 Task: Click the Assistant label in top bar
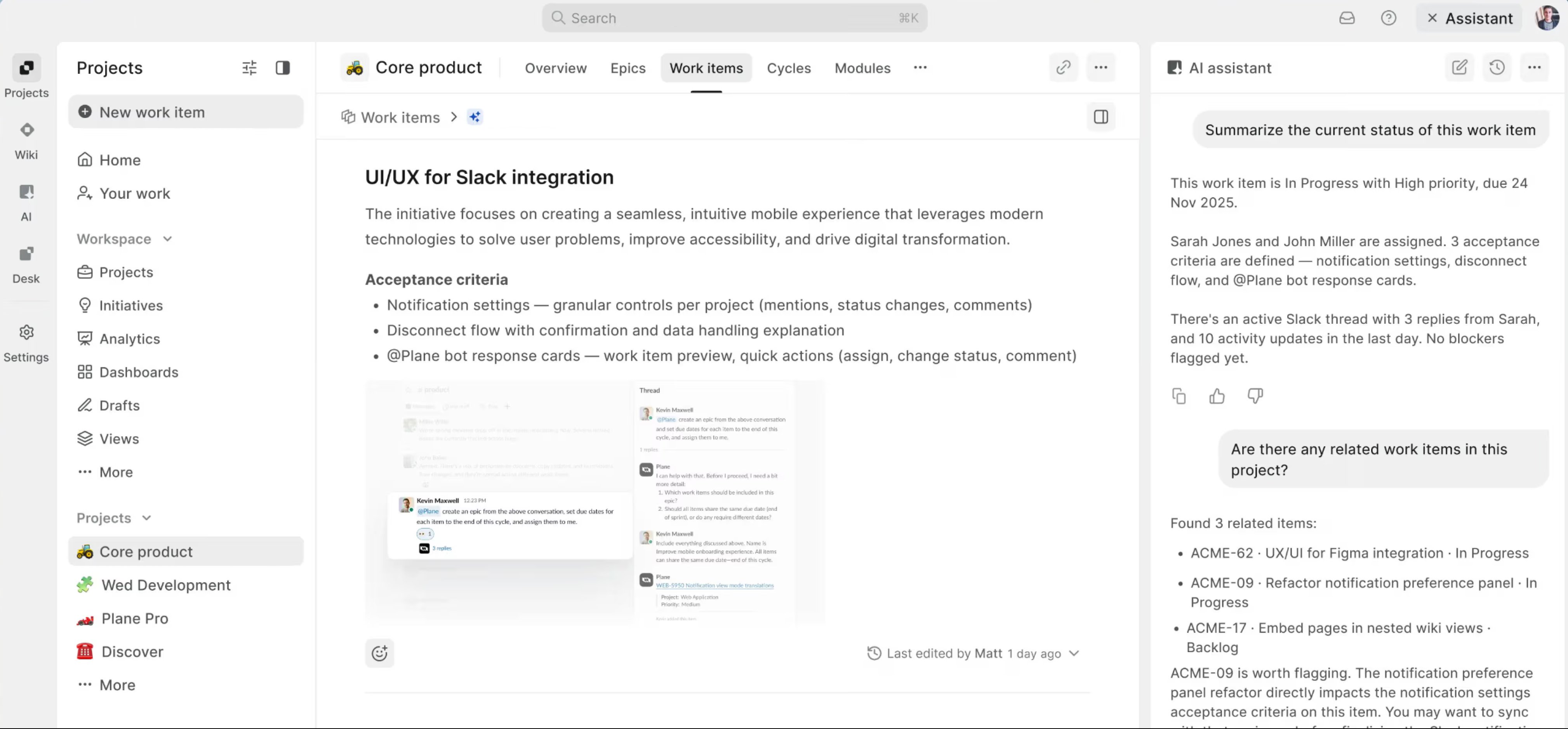tap(1479, 18)
